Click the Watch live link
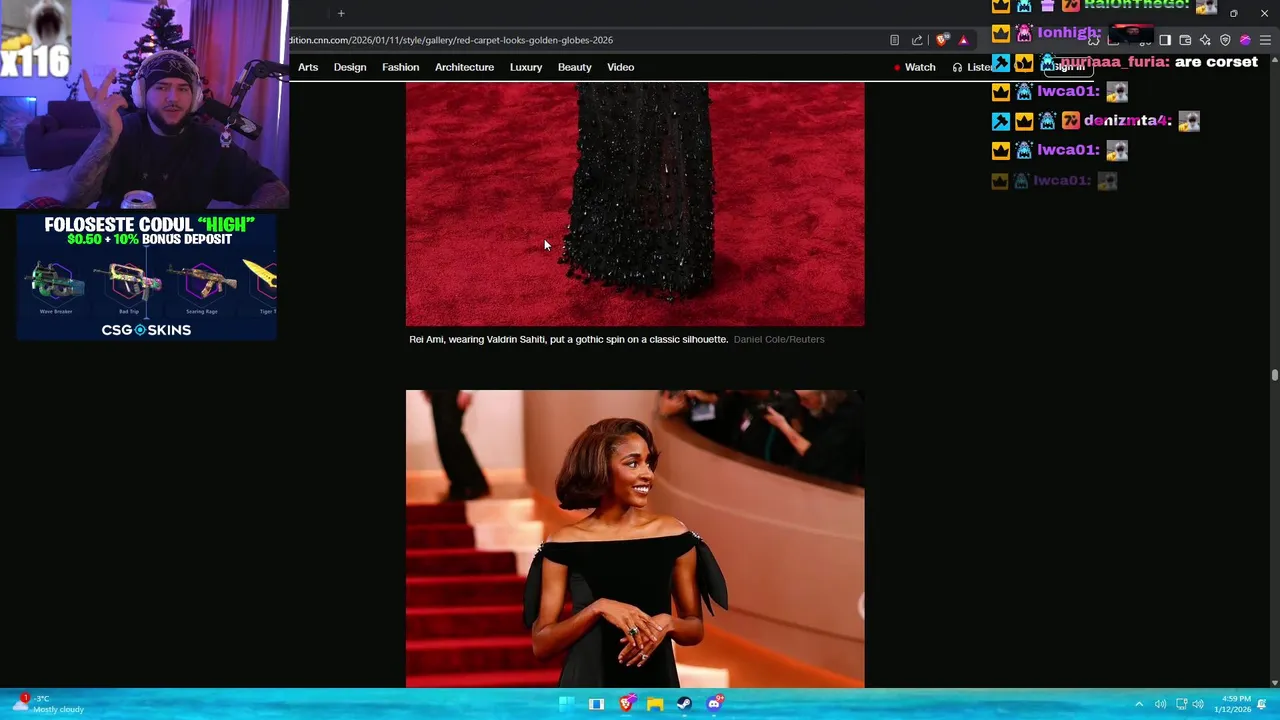Screen dimensions: 1280x720 pyautogui.click(x=915, y=67)
